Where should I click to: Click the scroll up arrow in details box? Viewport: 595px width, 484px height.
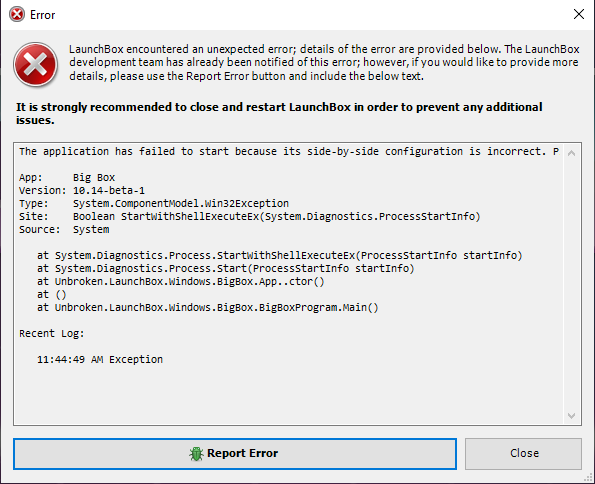click(x=571, y=153)
